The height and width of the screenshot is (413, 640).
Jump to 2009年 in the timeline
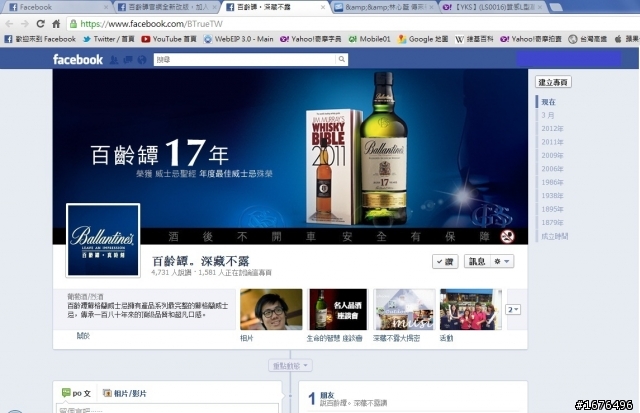[x=552, y=155]
